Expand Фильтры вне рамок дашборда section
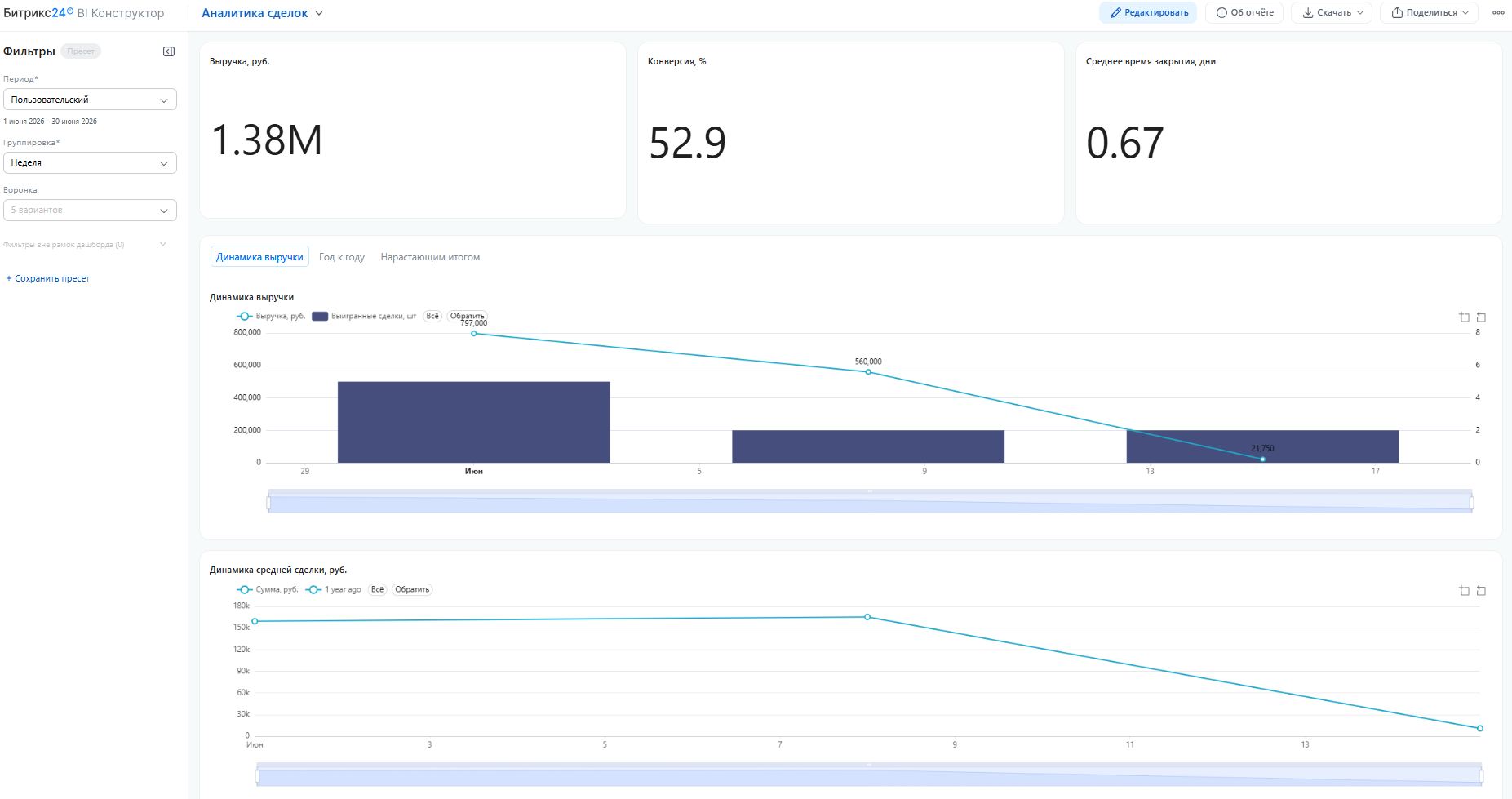The width and height of the screenshot is (1512, 799). point(86,245)
